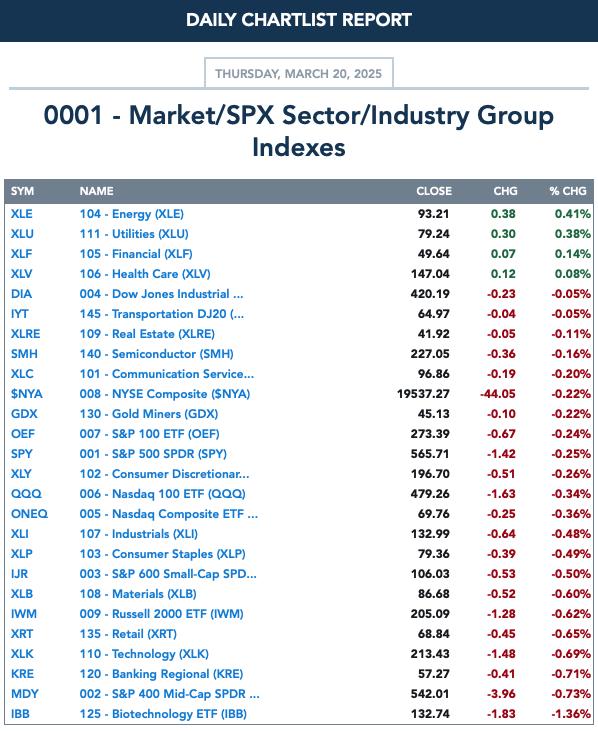Image resolution: width=598 pixels, height=731 pixels.
Task: Open 110 - Technology (XLK) chart link
Action: (x=144, y=654)
